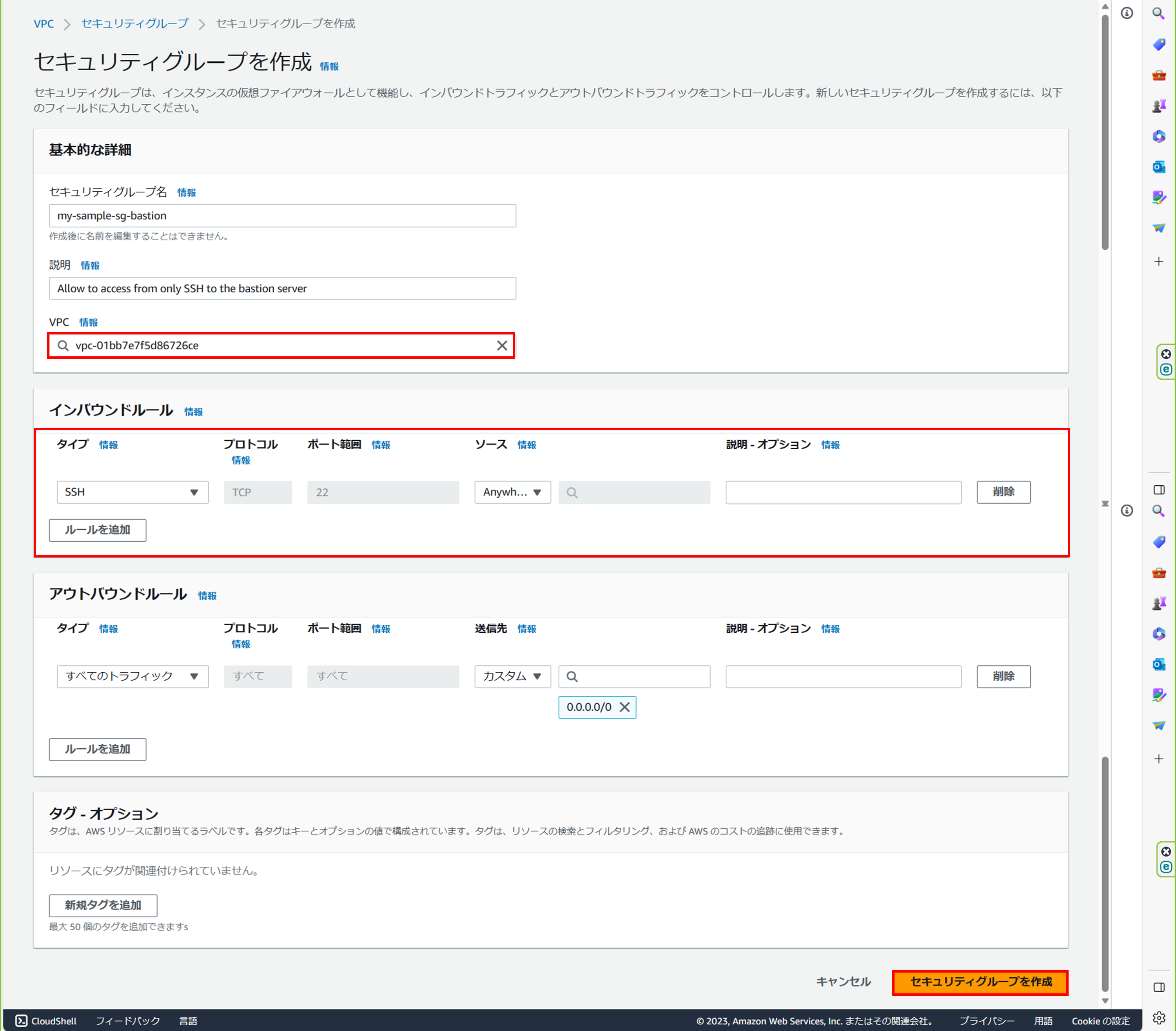Click the orange セキュリティグループを作成 button

(x=980, y=982)
